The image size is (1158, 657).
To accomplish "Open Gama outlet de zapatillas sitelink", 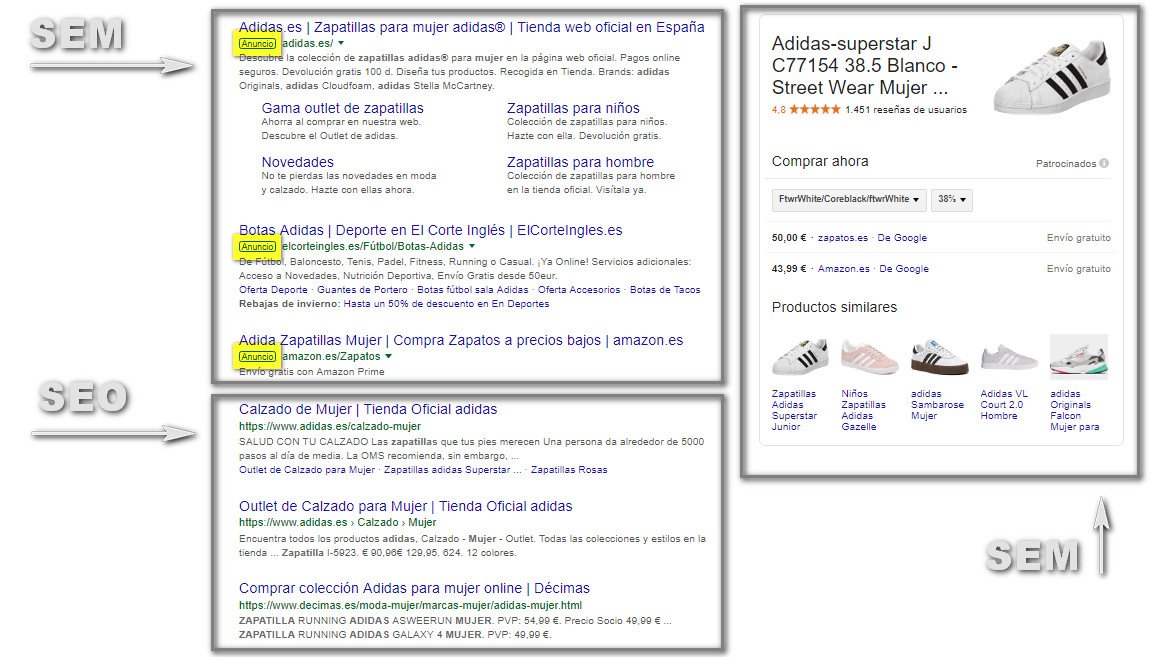I will pos(343,108).
